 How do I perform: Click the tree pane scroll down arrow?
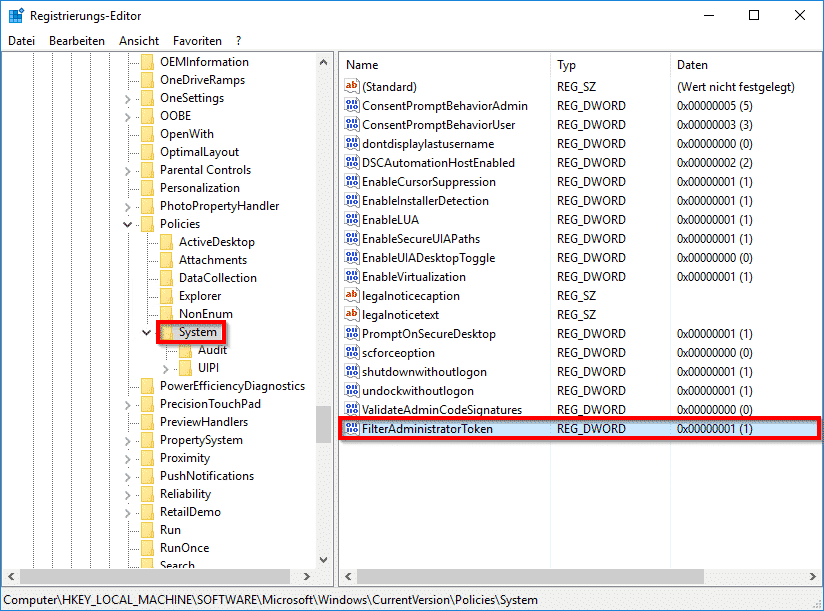click(324, 560)
